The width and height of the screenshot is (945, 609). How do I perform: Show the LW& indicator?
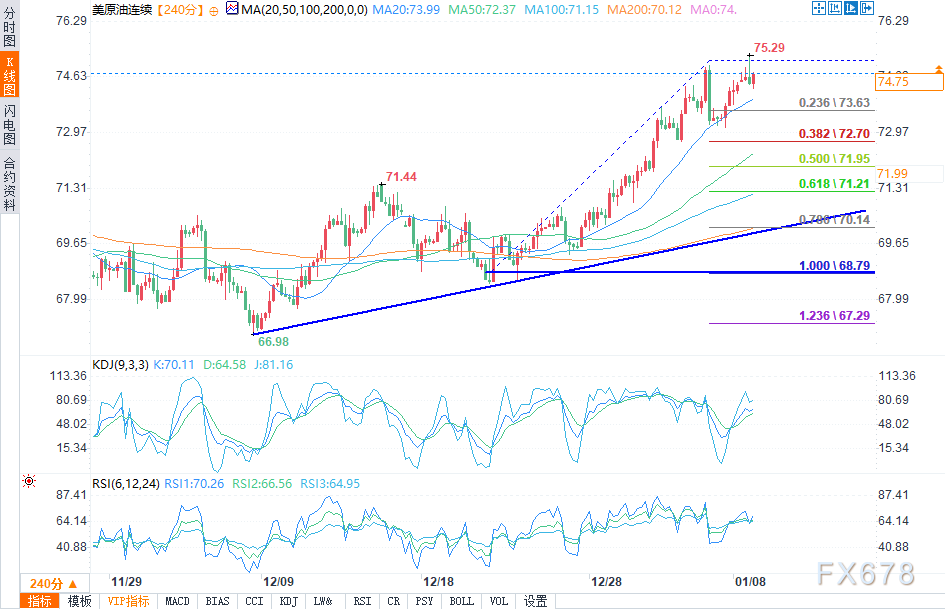[323, 601]
